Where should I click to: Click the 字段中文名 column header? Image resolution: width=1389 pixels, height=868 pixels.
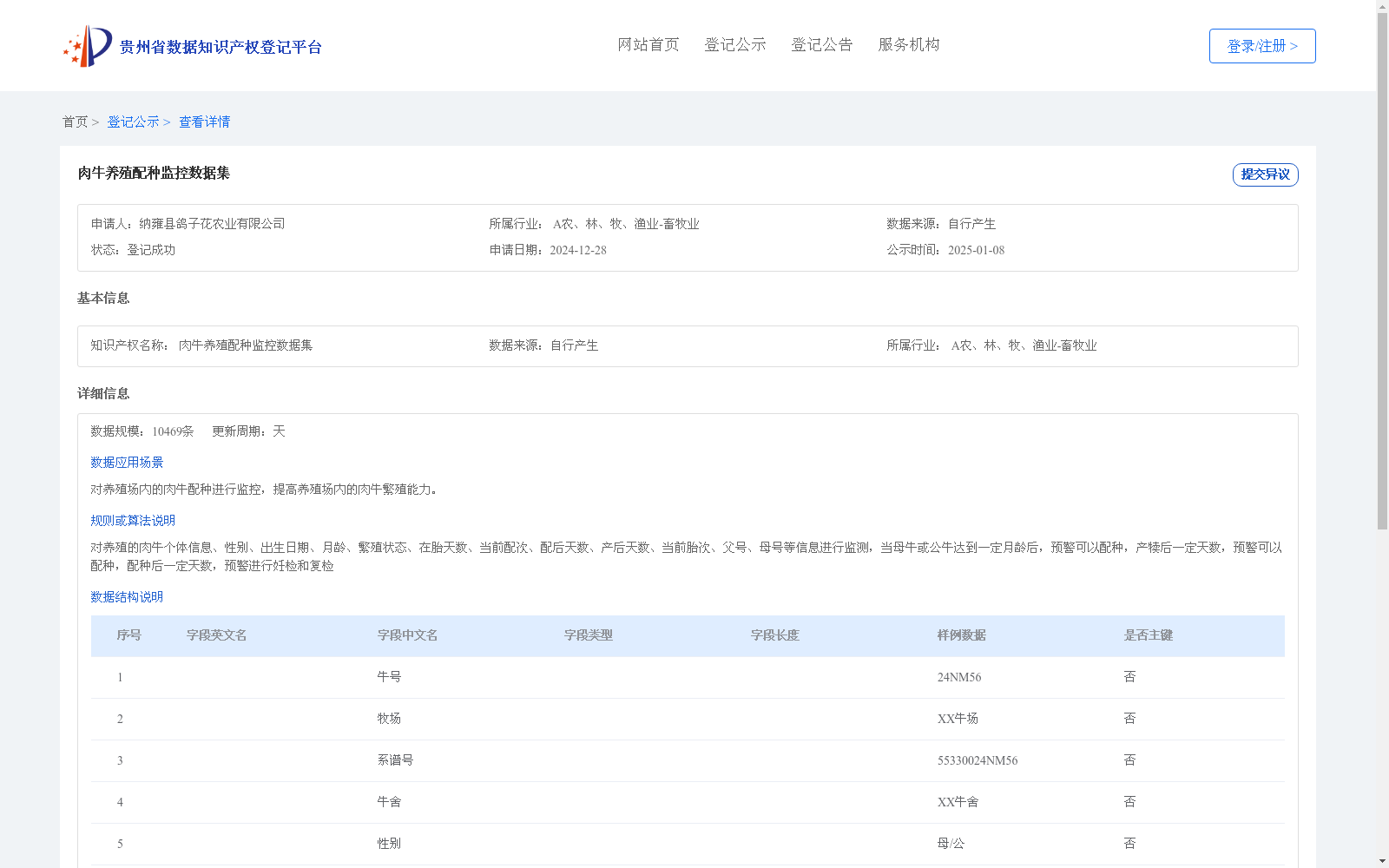[x=407, y=635]
